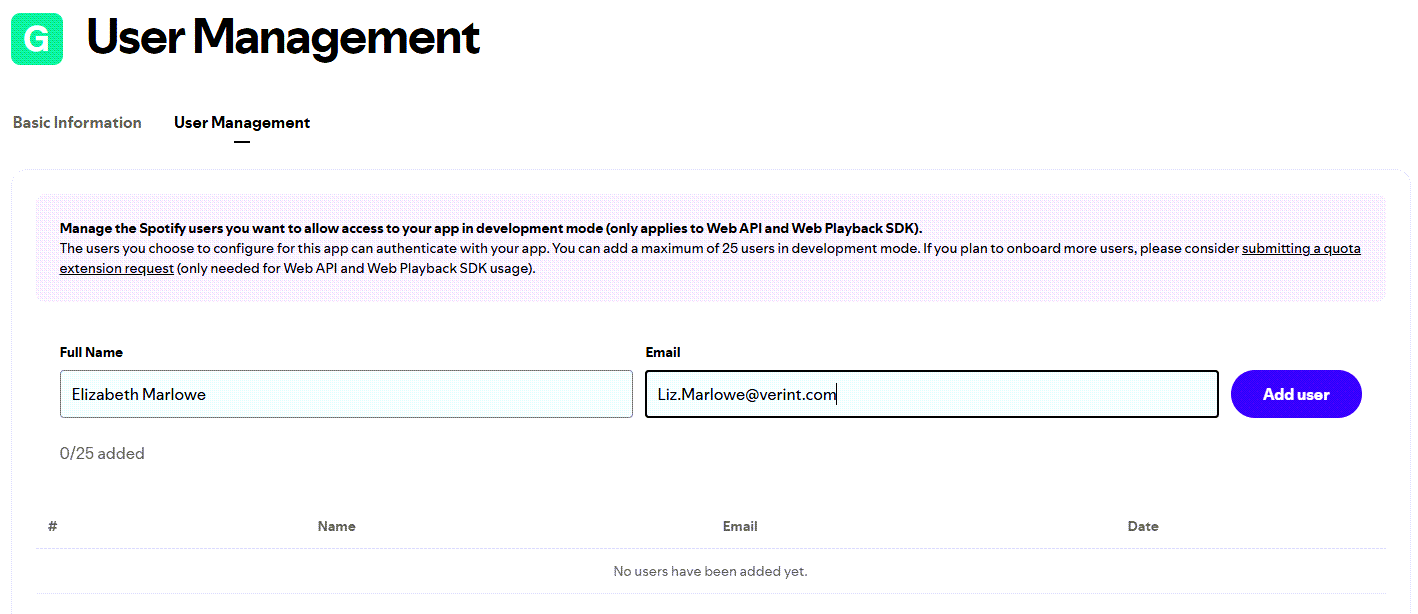This screenshot has height=614, width=1418.
Task: Select the Add user button
Action: [x=1295, y=393]
